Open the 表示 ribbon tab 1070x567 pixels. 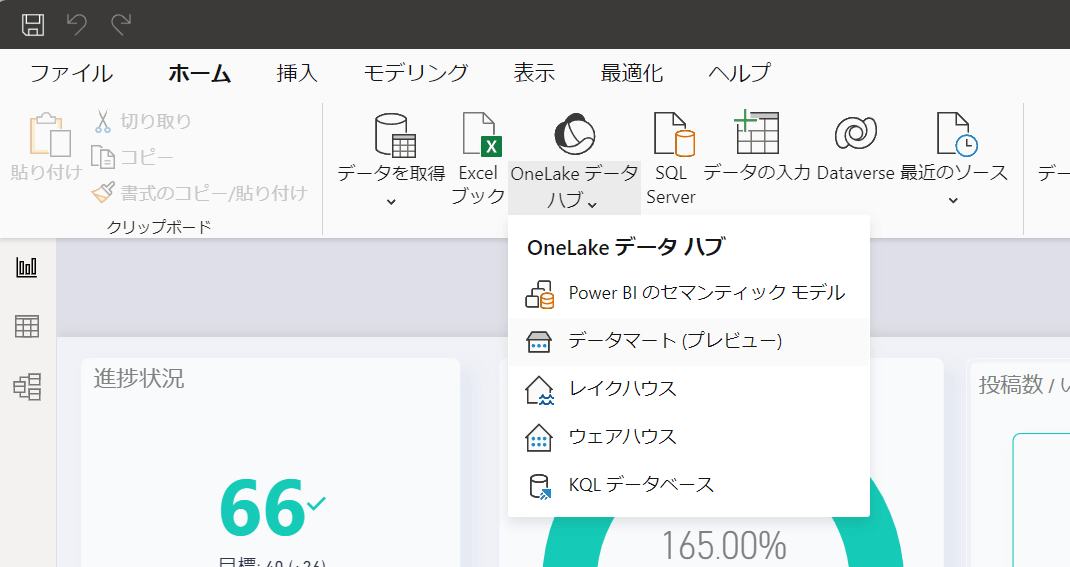point(534,73)
